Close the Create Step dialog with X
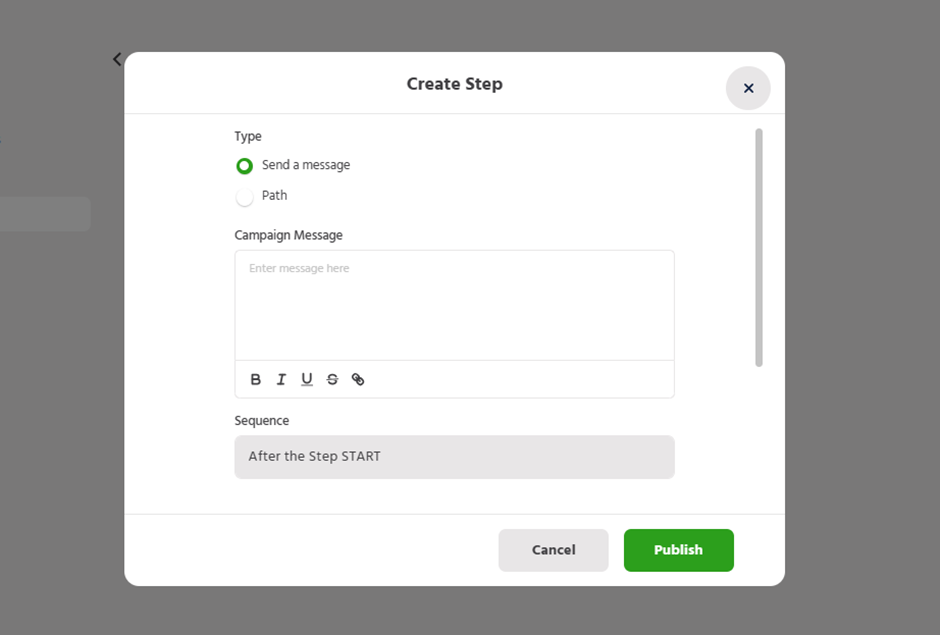Image resolution: width=940 pixels, height=635 pixels. 748,88
